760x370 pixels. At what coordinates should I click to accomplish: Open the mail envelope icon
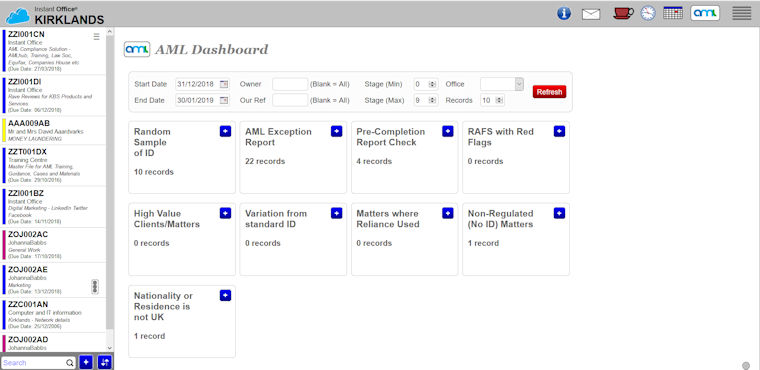pos(591,14)
